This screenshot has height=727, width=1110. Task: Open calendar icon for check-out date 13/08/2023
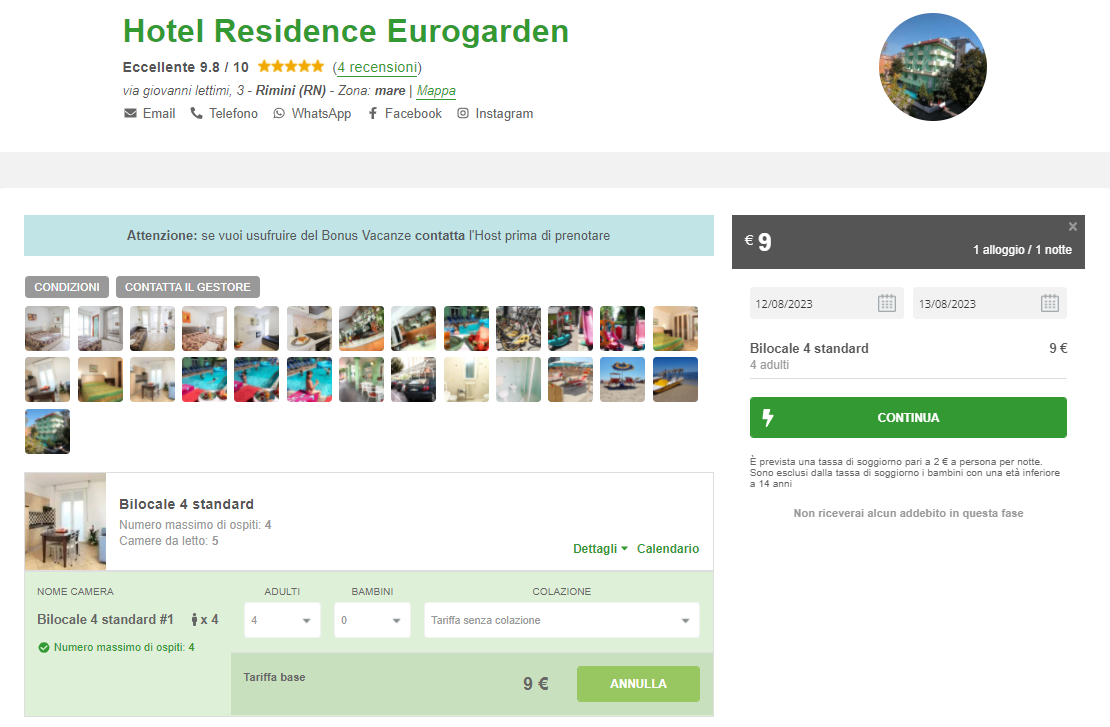(1050, 303)
